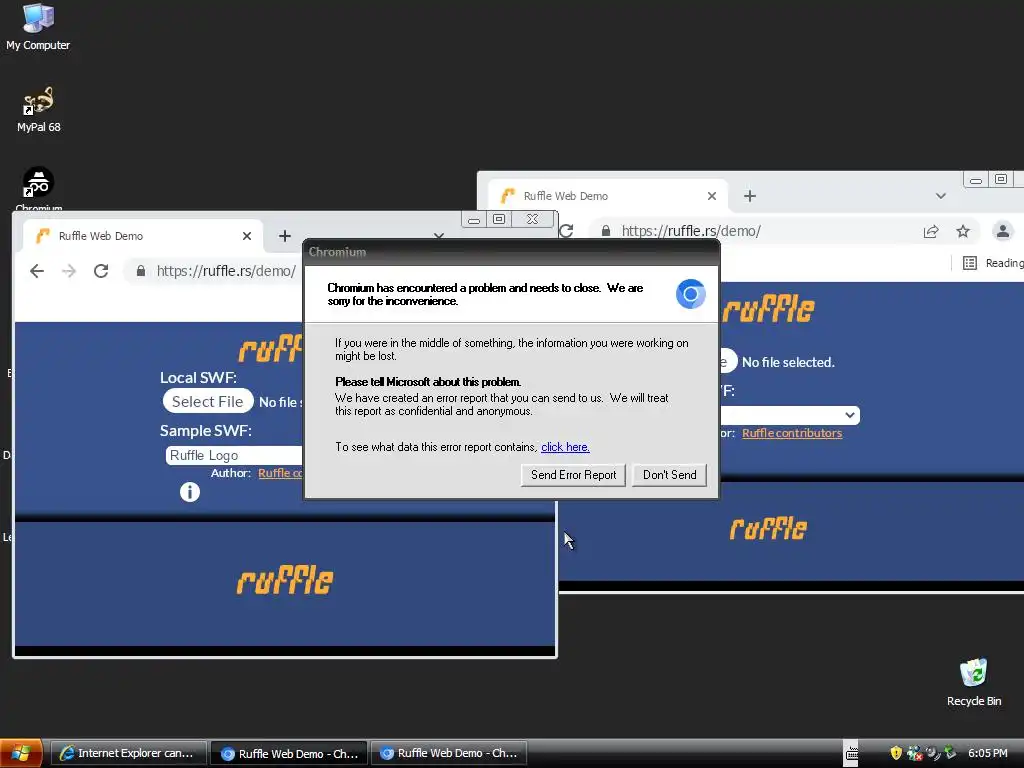Go forward in front Chromium window
Screen dimensions: 1024x768
click(x=69, y=271)
